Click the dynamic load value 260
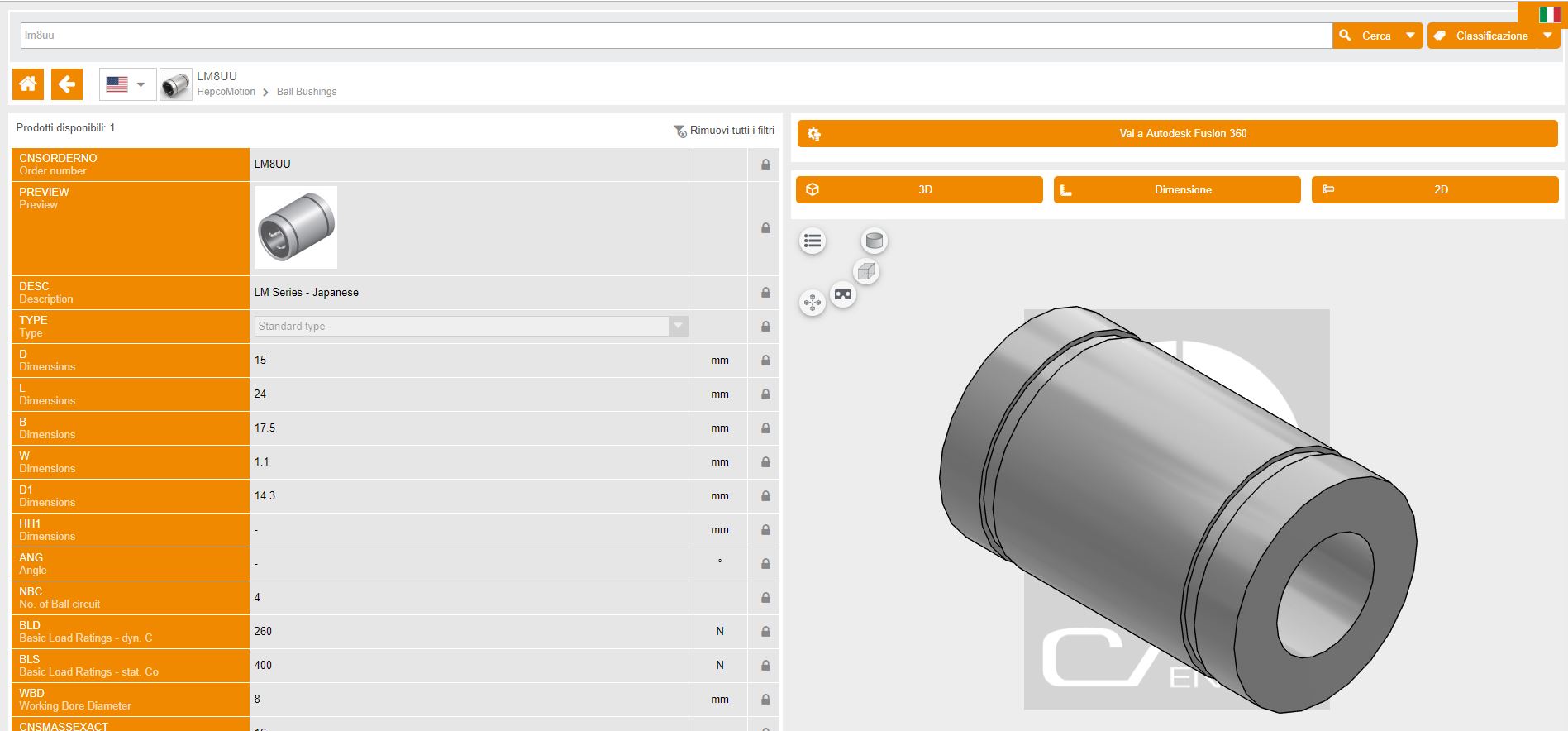 [x=263, y=632]
